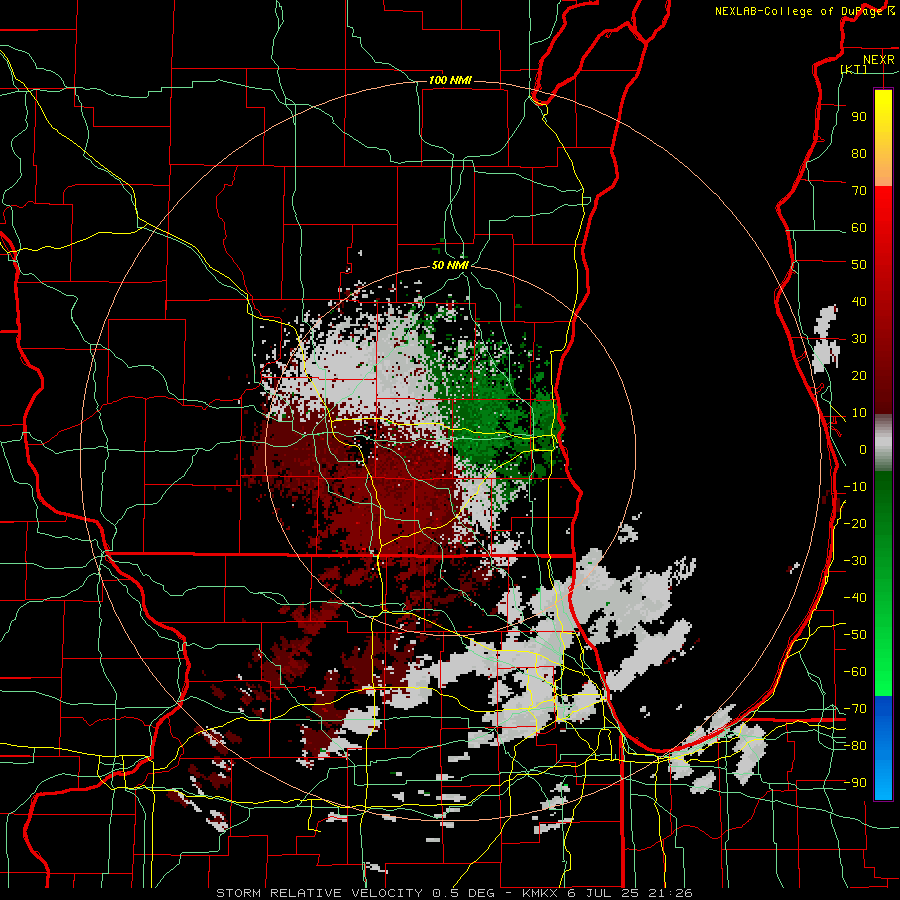Click the "-40" scale value
Image resolution: width=900 pixels, height=900 pixels.
[855, 598]
